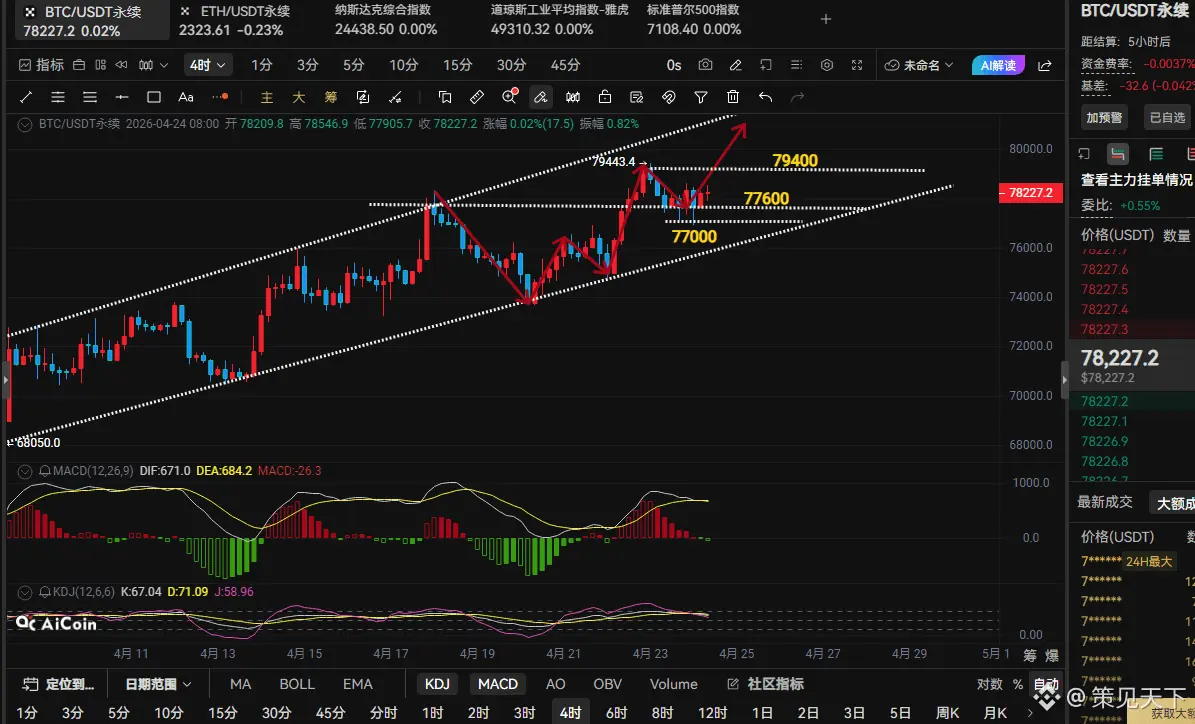This screenshot has height=724, width=1195.
Task: Toggle the KDJ indicator off
Action: click(437, 684)
